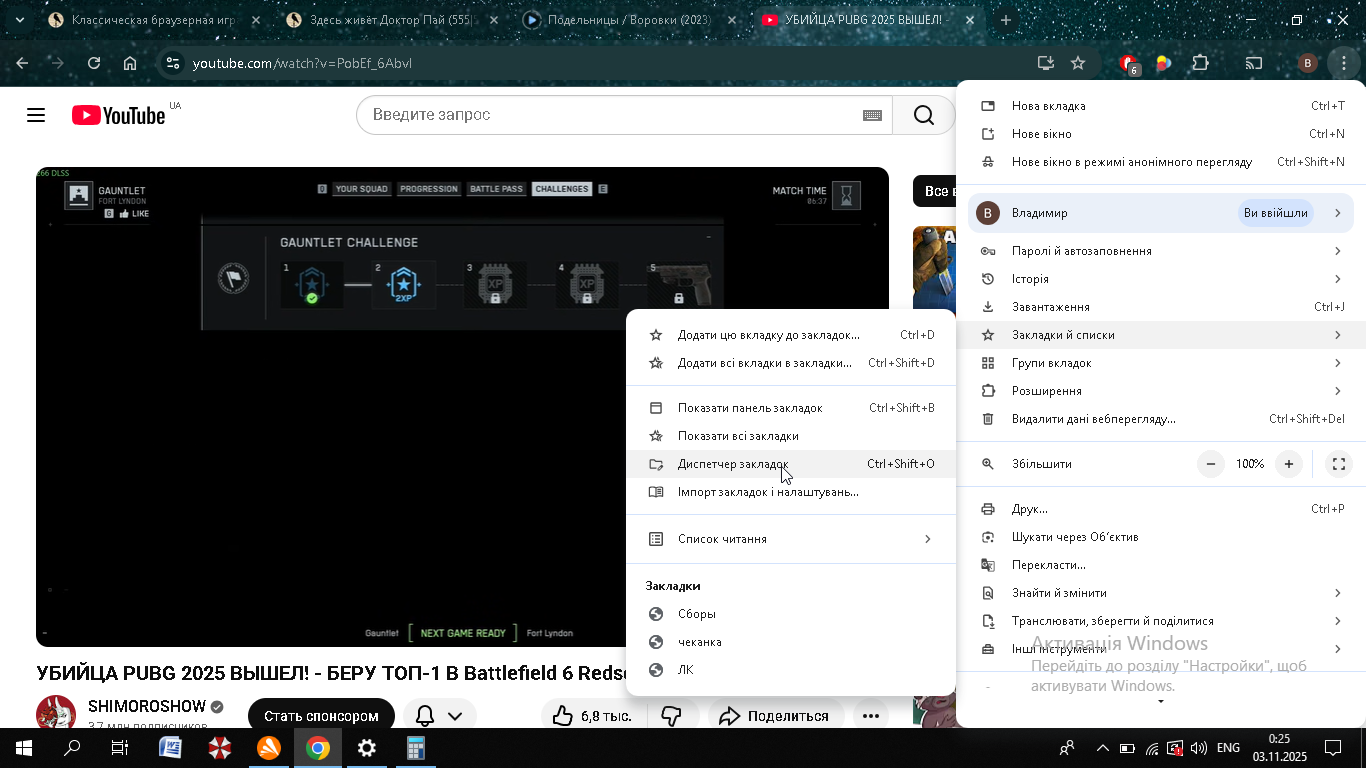View site information next to the address
This screenshot has height=768, width=1366.
click(x=172, y=63)
